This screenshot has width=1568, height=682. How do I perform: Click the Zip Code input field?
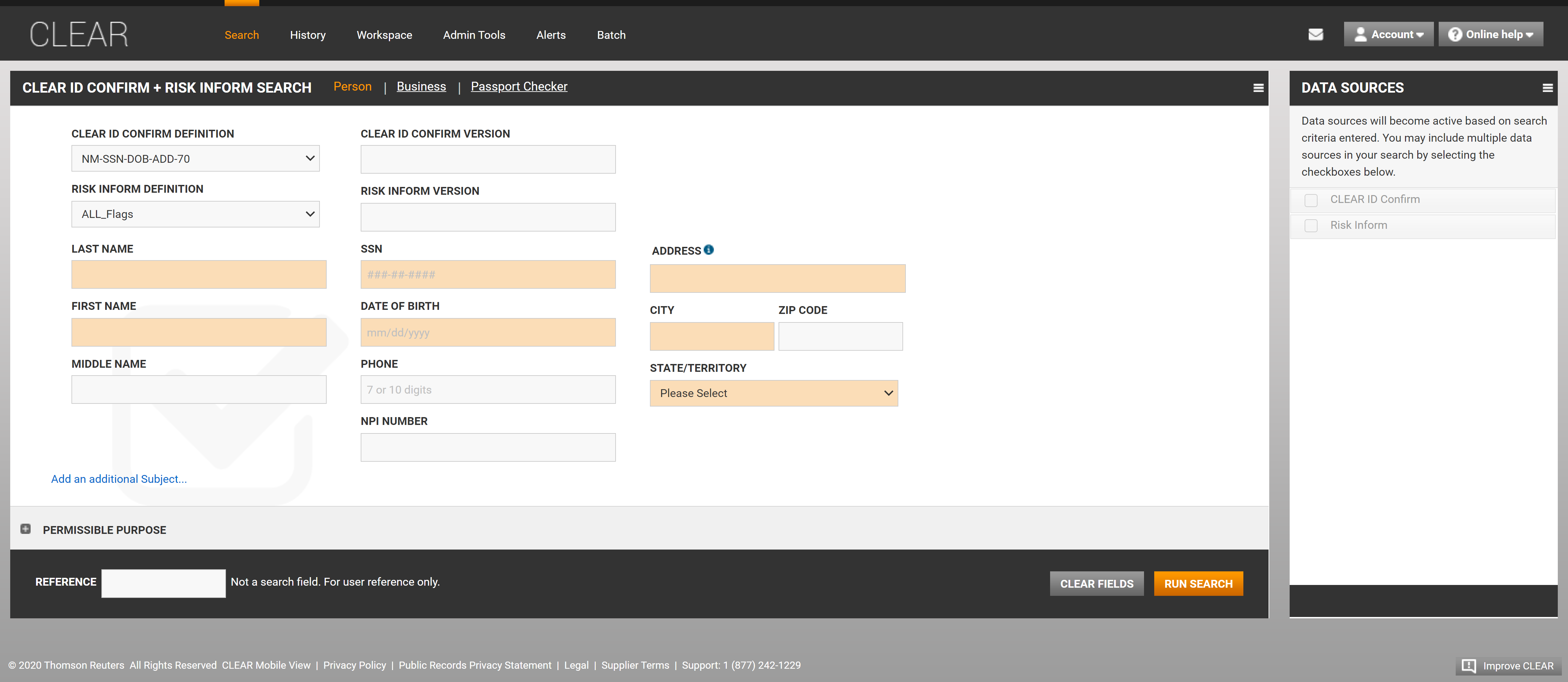click(x=840, y=336)
